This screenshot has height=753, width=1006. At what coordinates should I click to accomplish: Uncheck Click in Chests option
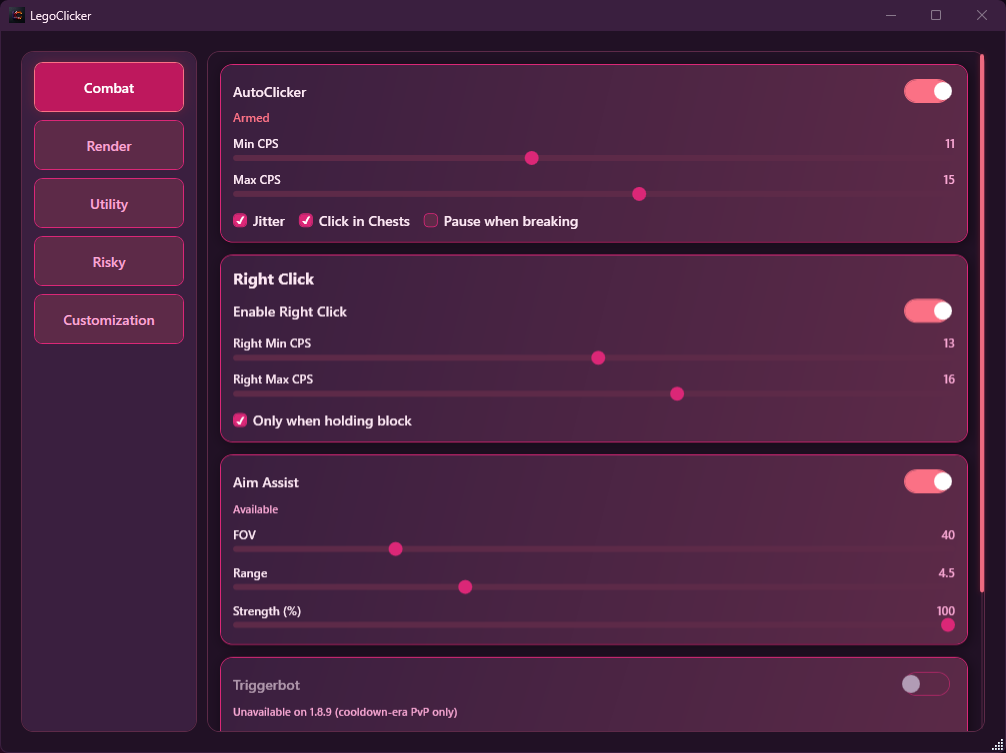coord(306,221)
